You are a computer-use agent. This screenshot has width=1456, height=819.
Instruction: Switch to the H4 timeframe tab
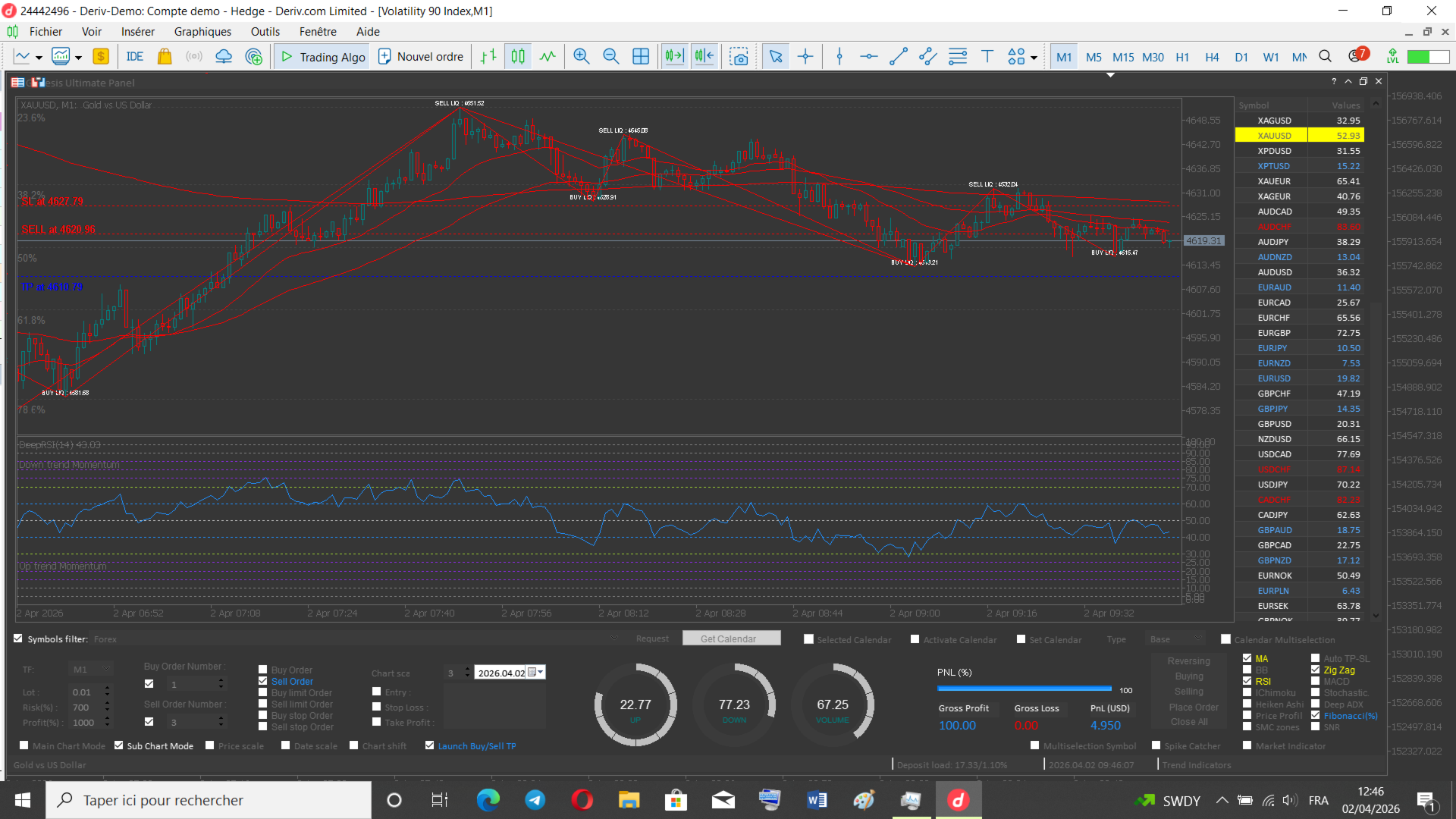click(1212, 57)
